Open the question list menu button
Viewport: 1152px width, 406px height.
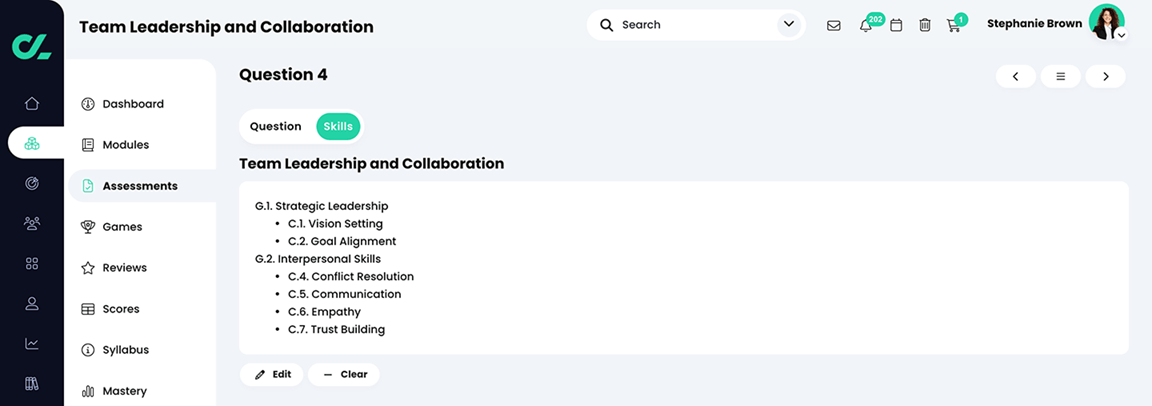click(1061, 76)
